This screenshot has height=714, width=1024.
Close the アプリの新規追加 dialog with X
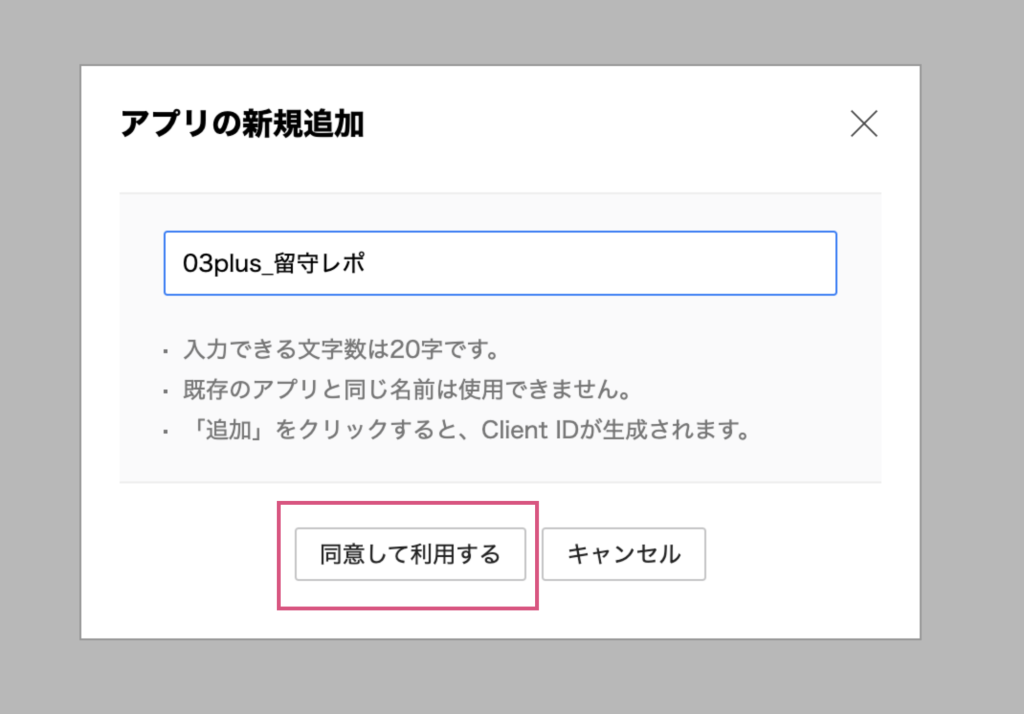[863, 124]
